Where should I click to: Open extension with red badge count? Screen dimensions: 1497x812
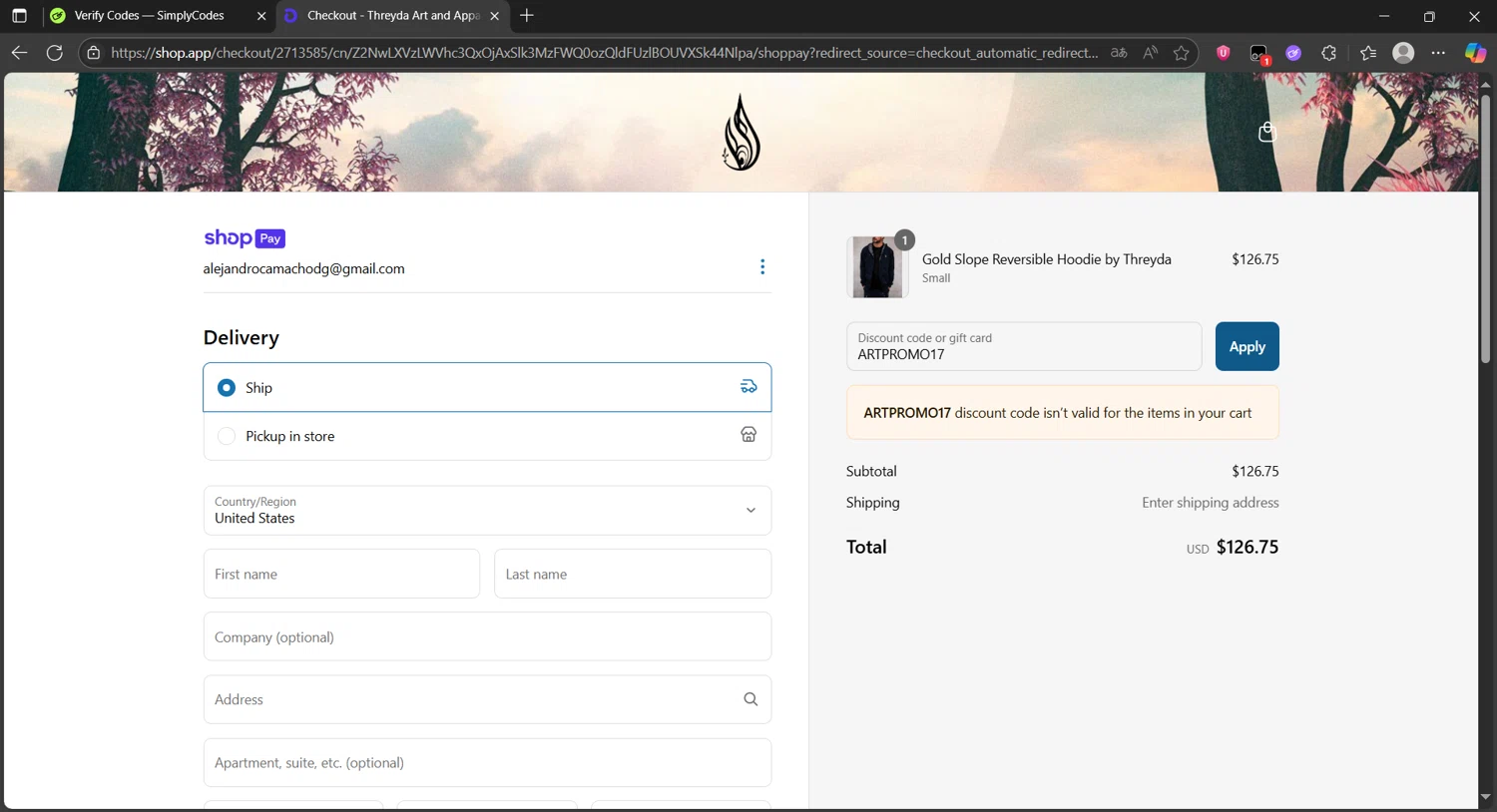pos(1259,54)
